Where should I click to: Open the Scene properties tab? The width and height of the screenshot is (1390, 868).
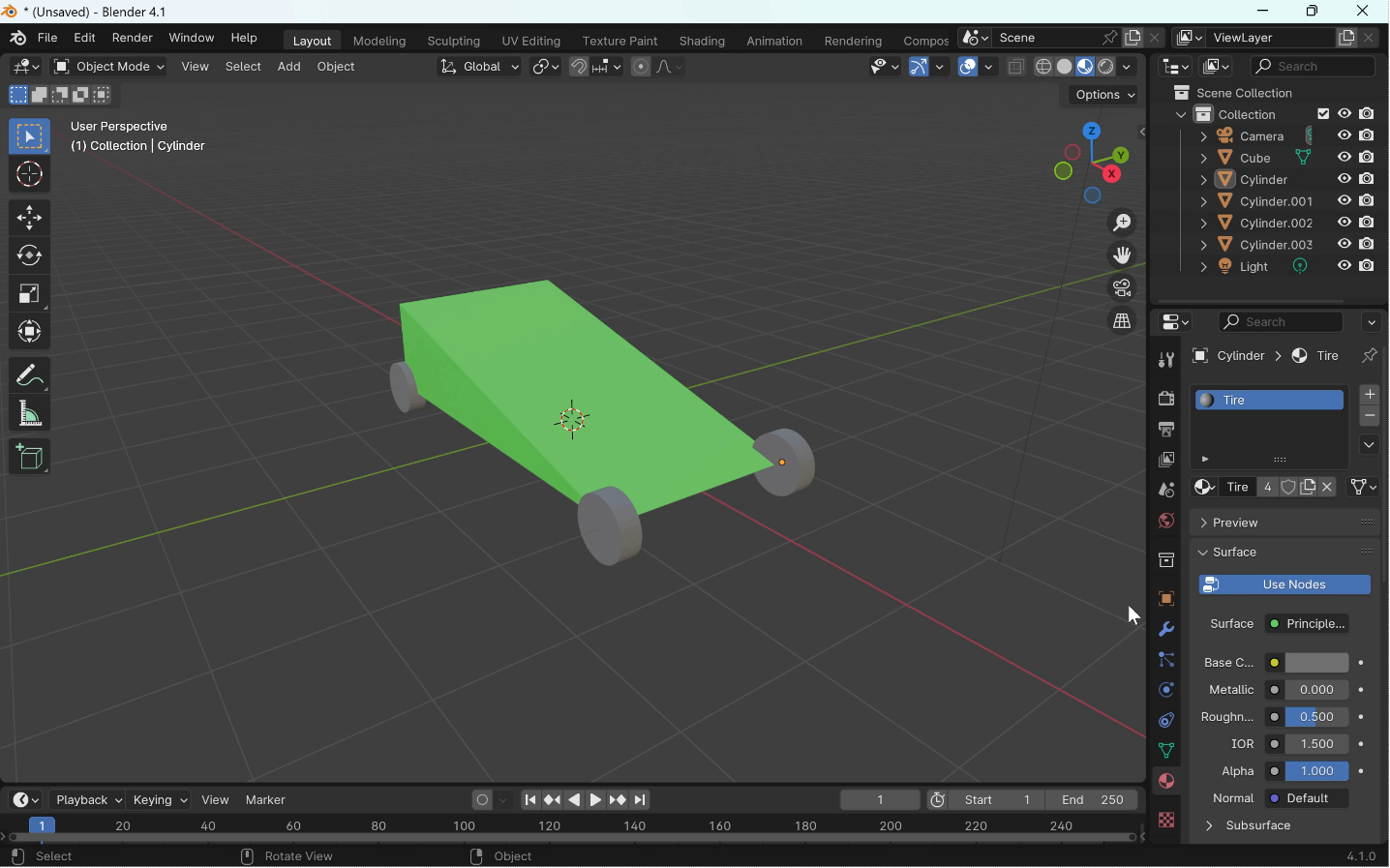click(x=1166, y=492)
